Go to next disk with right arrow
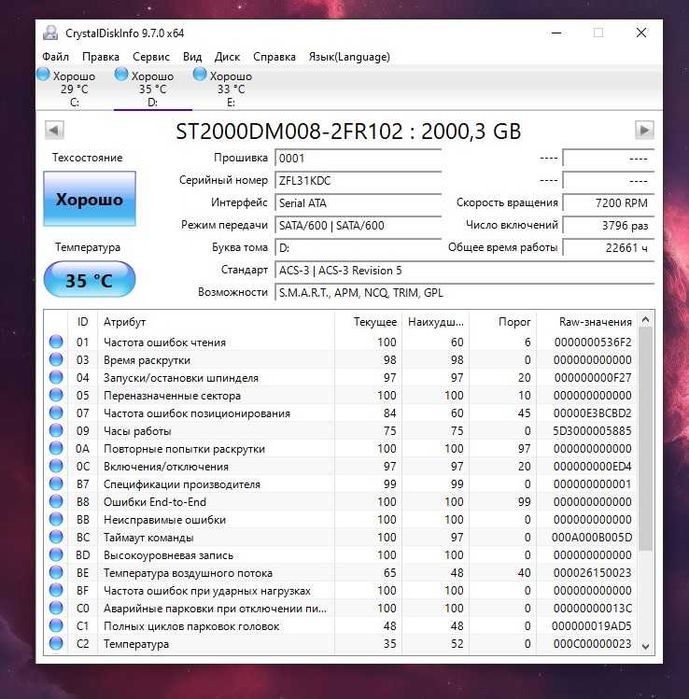 coord(644,130)
